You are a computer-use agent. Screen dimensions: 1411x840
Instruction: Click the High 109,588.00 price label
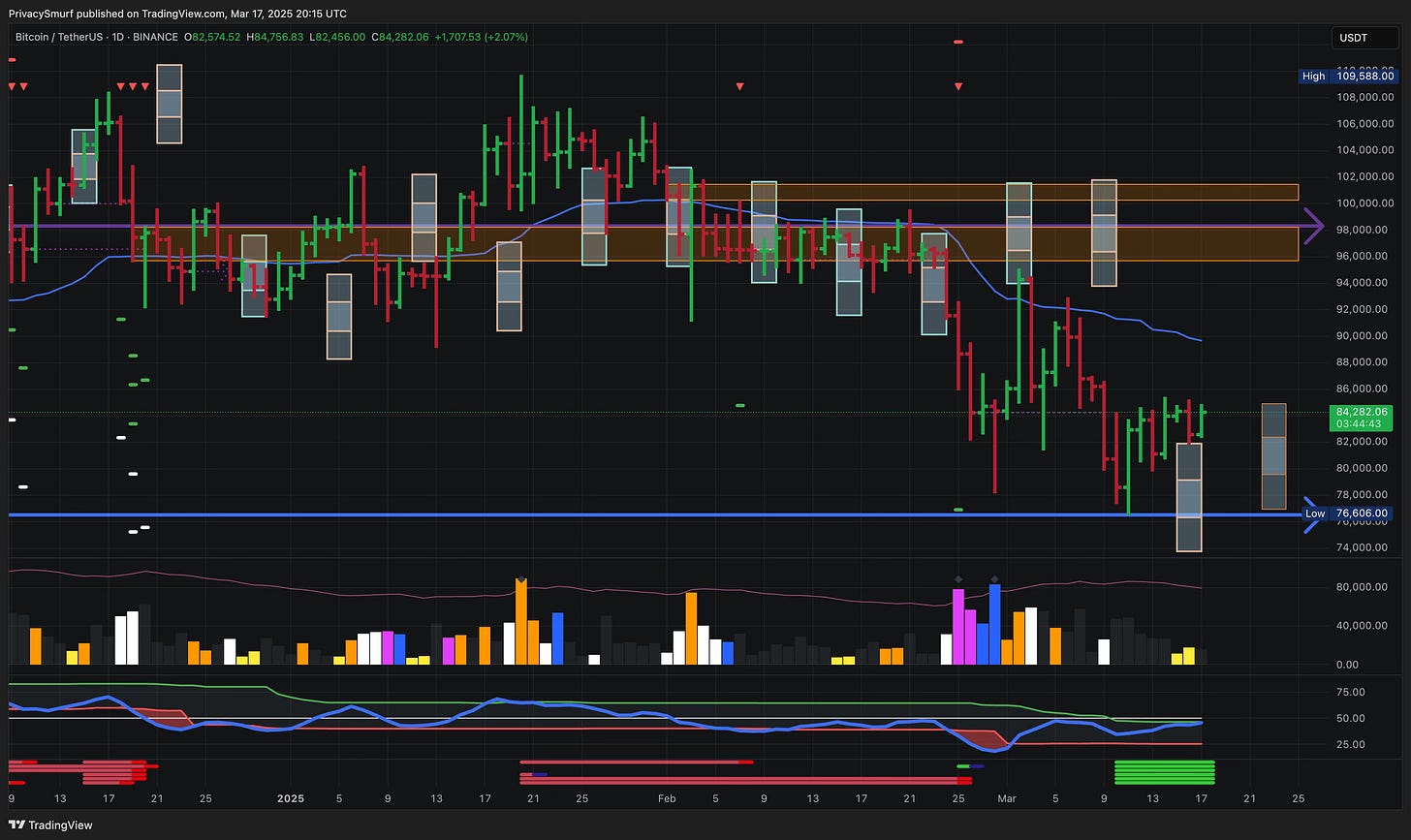tap(1347, 76)
